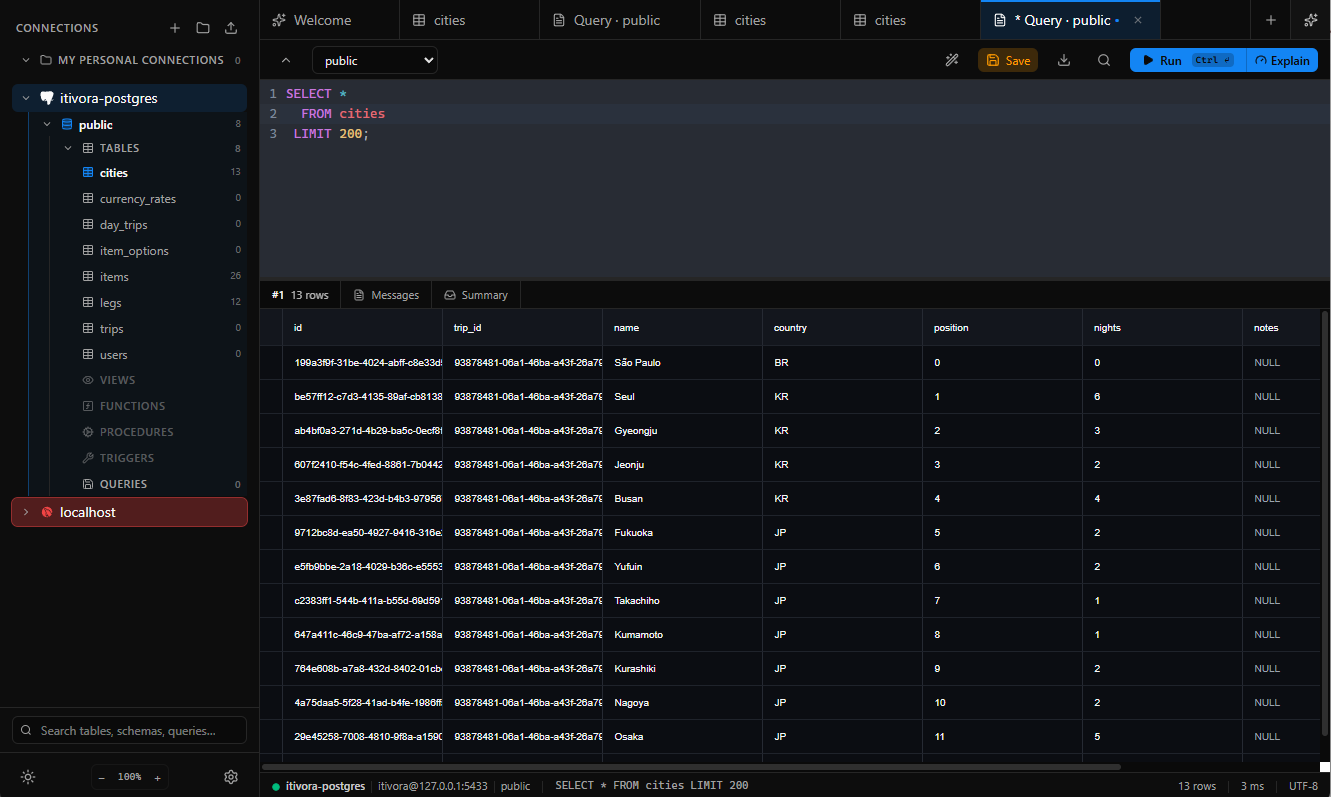Click the search icon in the query editor

pos(1103,60)
